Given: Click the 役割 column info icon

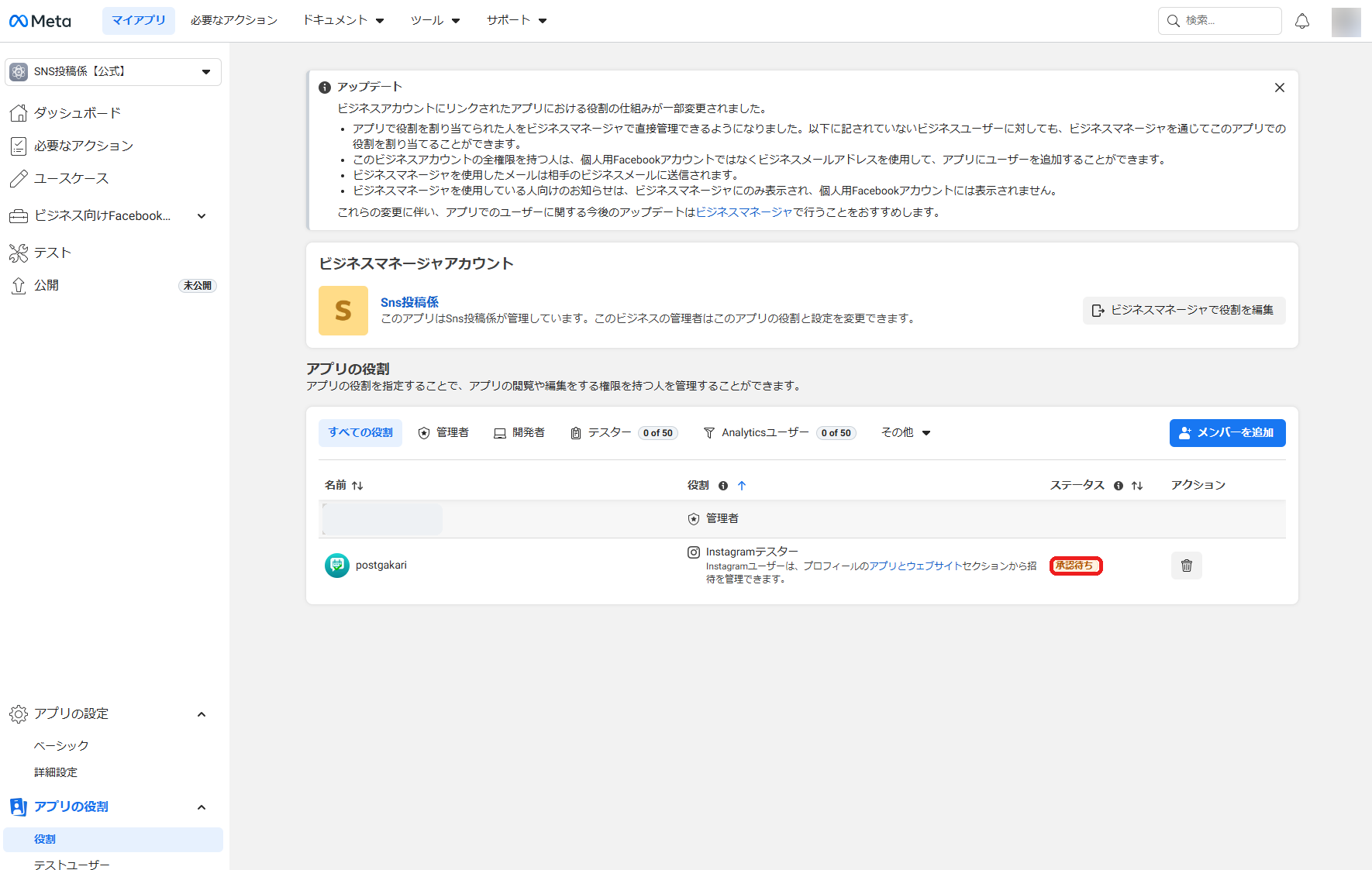Looking at the screenshot, I should point(723,486).
